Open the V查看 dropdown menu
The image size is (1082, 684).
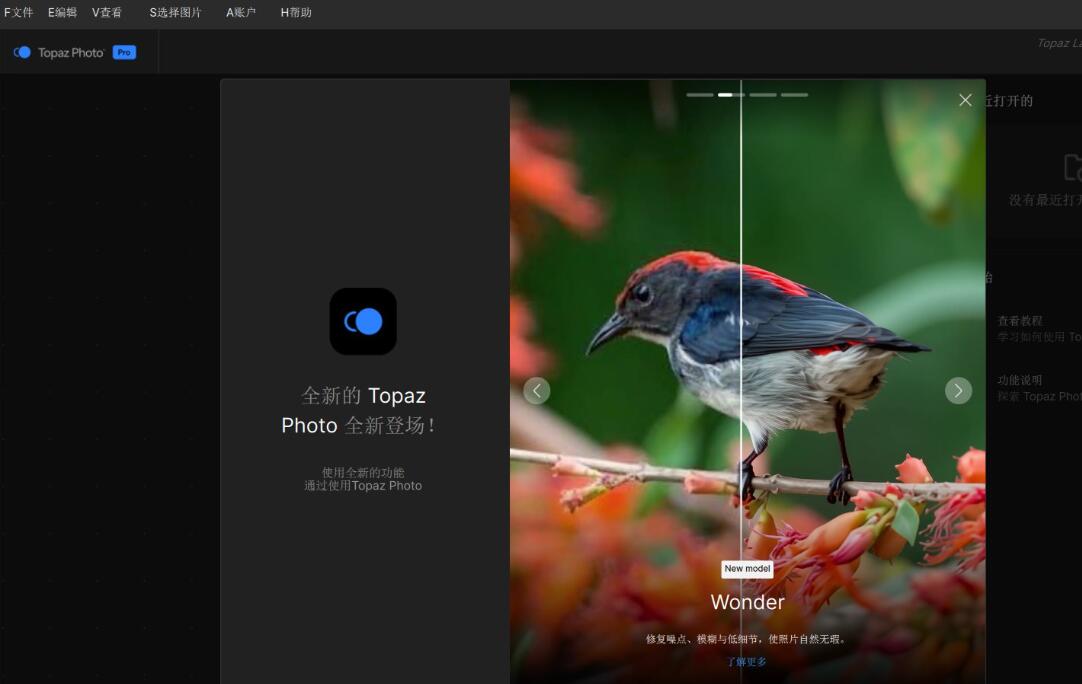pos(106,13)
